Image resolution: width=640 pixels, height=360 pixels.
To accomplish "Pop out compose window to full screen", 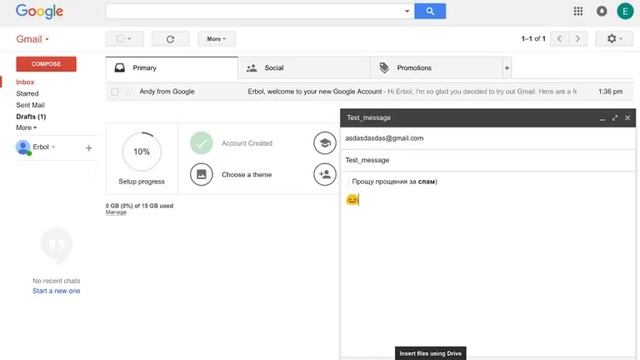I will pos(615,118).
